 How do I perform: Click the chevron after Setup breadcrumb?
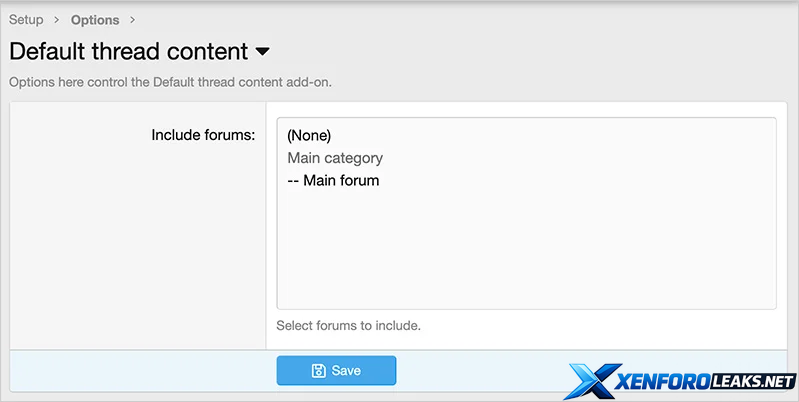tap(57, 20)
